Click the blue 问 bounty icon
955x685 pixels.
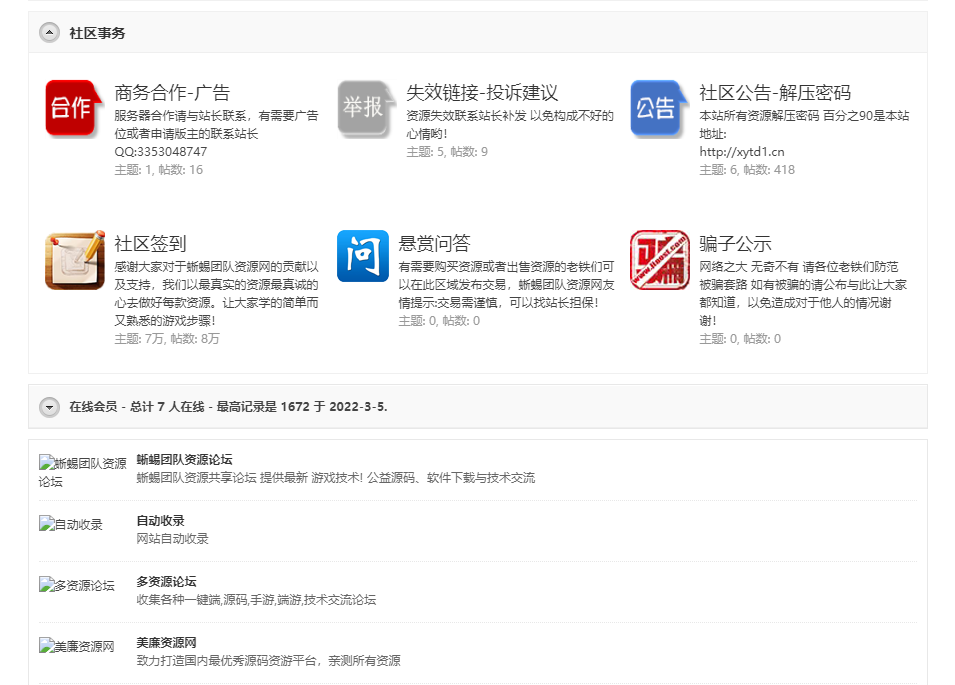tap(363, 256)
